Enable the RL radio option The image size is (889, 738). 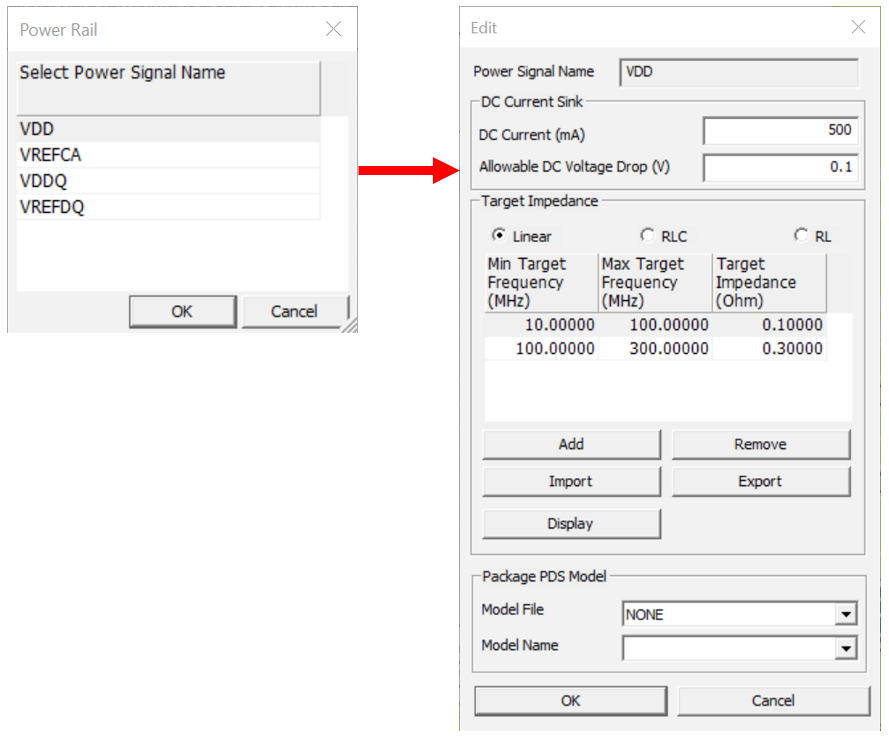[801, 236]
